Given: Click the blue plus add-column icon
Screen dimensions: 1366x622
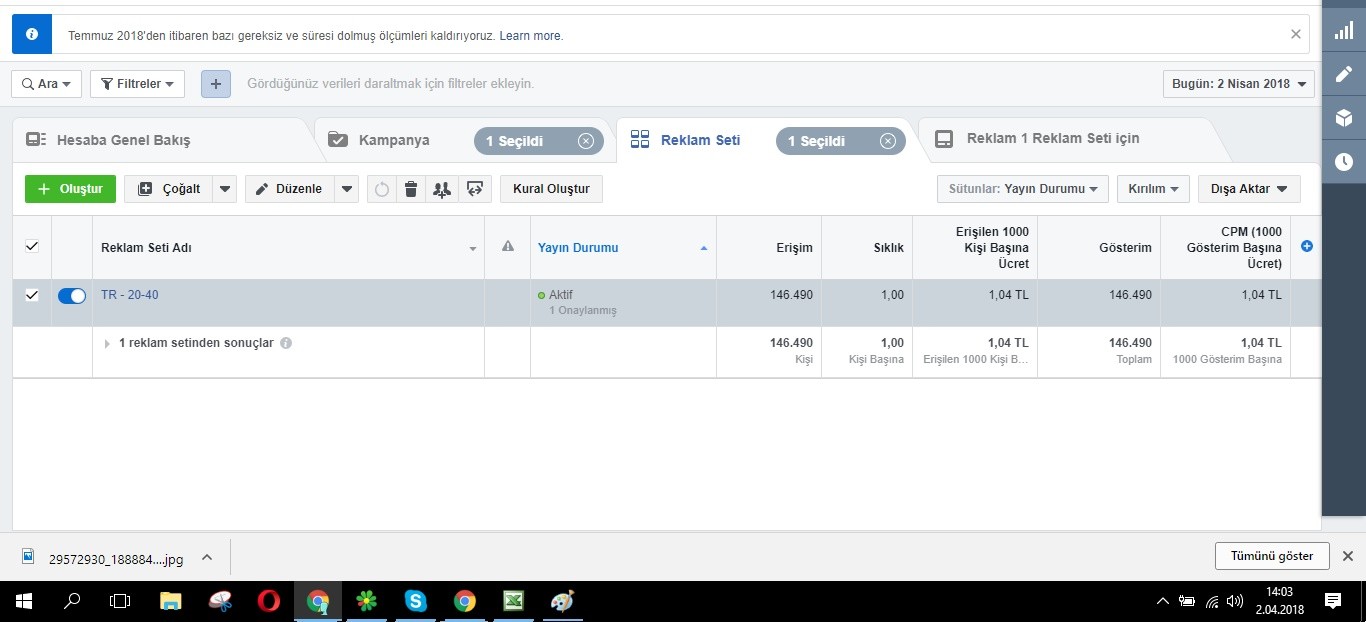Looking at the screenshot, I should click(1306, 246).
